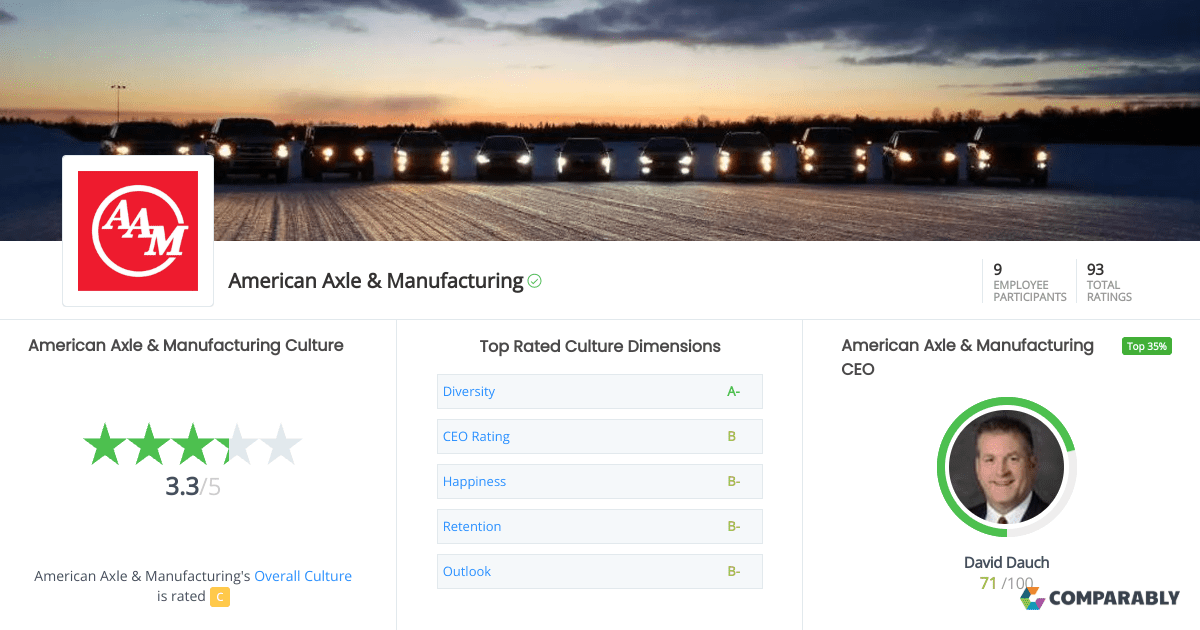Click the AAM company logo

click(137, 229)
